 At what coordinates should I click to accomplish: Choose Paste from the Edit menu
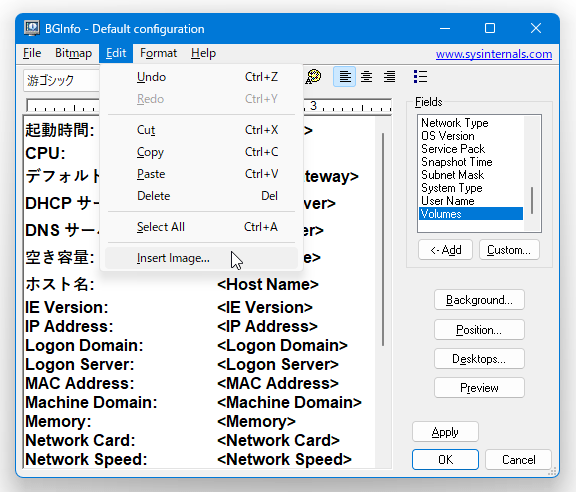(201, 174)
